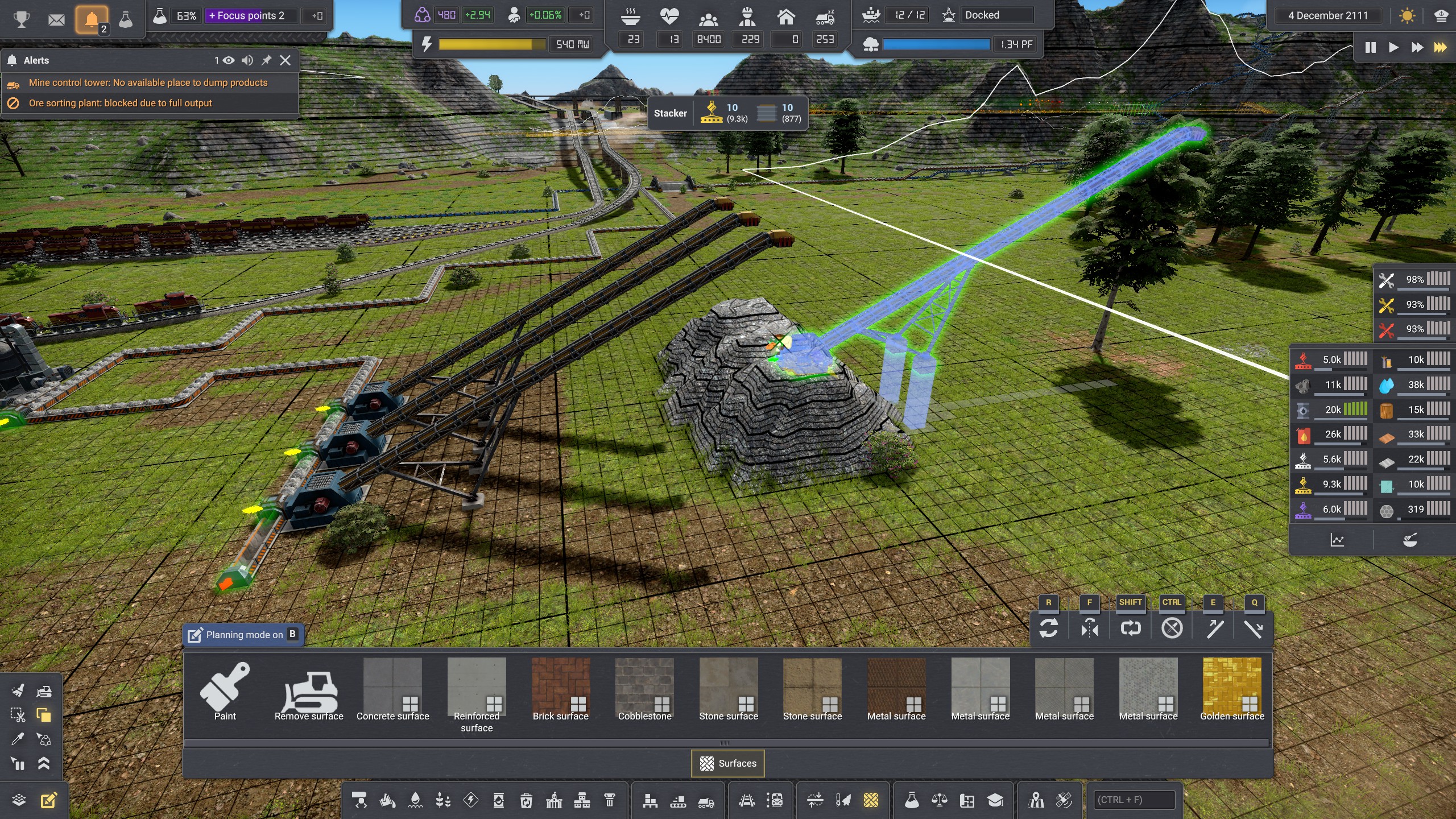Click the electricity 540 MW power bar
The height and width of the screenshot is (819, 1456).
(492, 44)
